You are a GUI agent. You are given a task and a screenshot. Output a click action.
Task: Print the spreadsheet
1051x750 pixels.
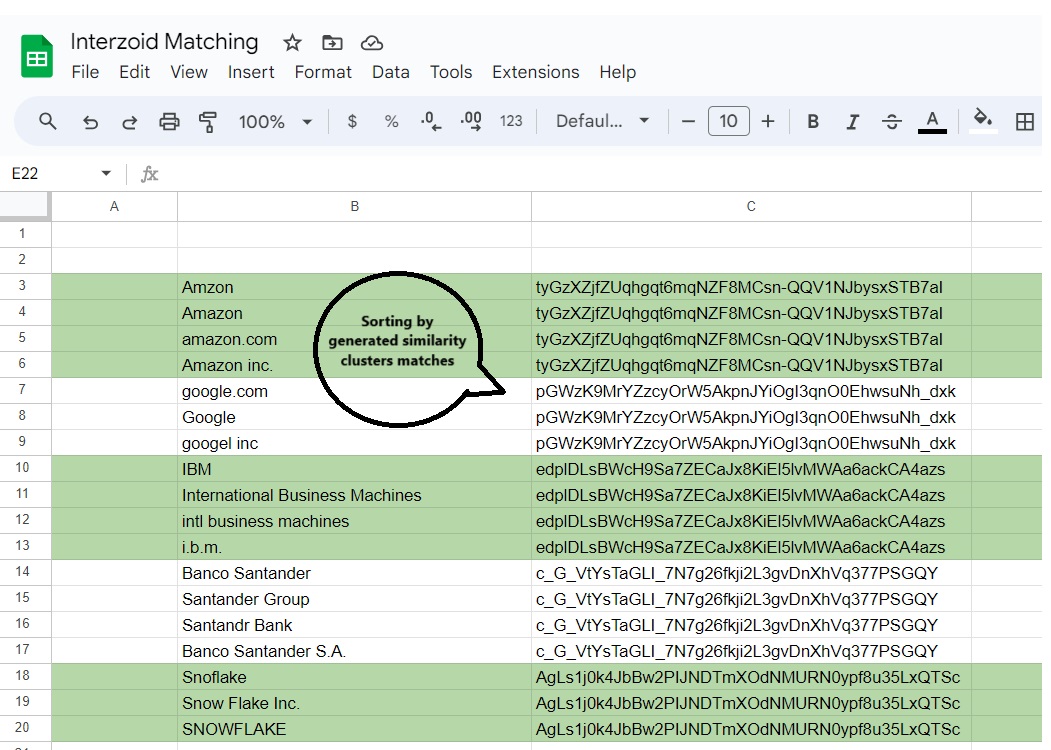[x=169, y=121]
